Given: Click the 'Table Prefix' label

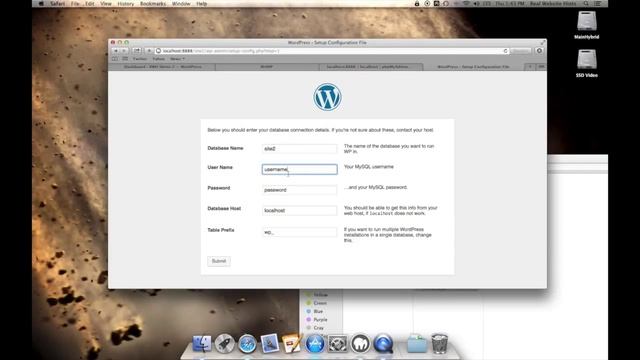Looking at the screenshot, I should coord(221,230).
